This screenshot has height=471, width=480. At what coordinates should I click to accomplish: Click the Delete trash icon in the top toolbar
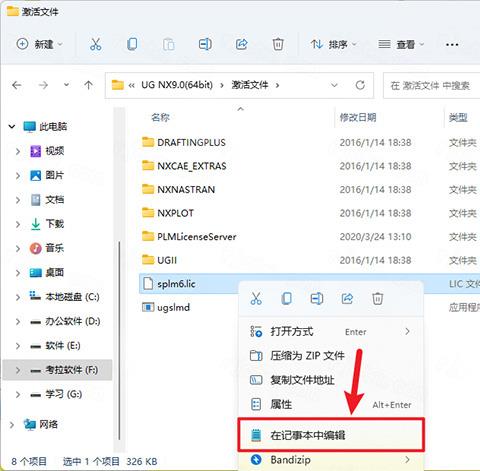pos(278,44)
